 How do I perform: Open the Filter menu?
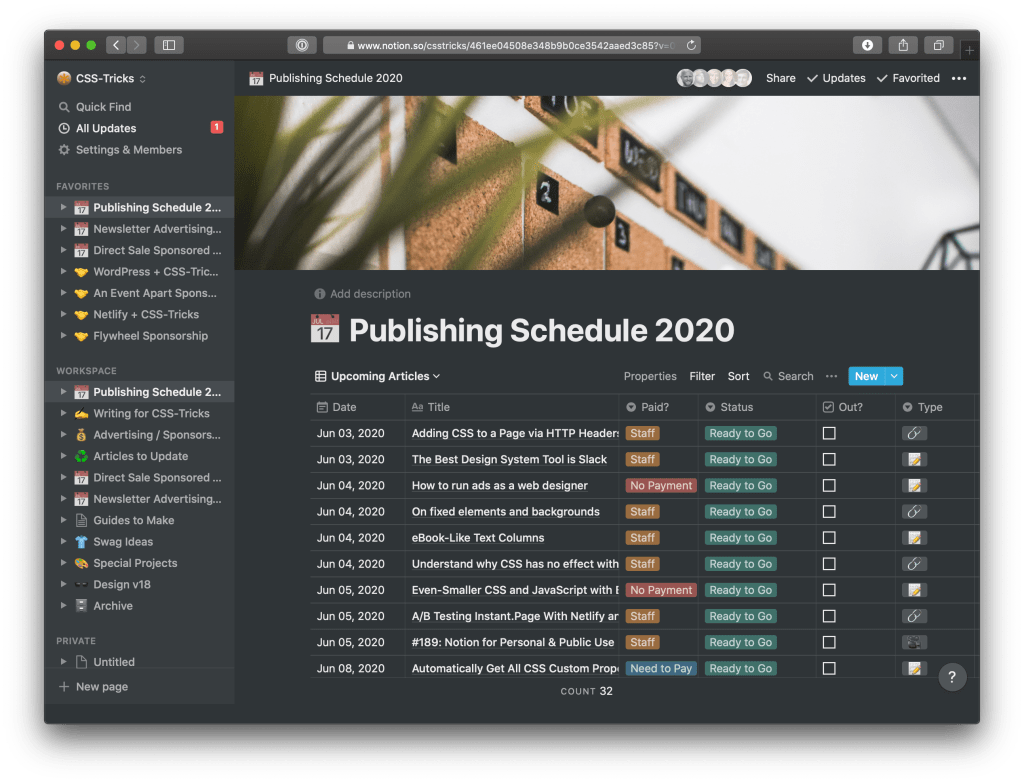702,376
